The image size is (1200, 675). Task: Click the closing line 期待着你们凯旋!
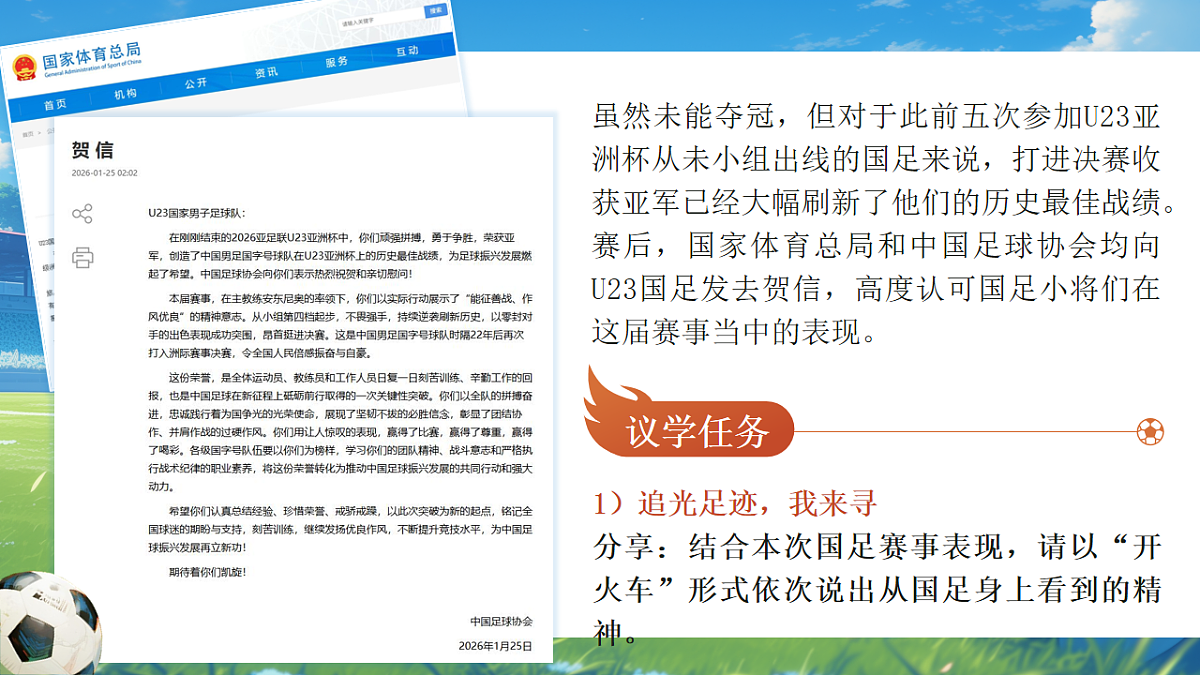point(206,572)
